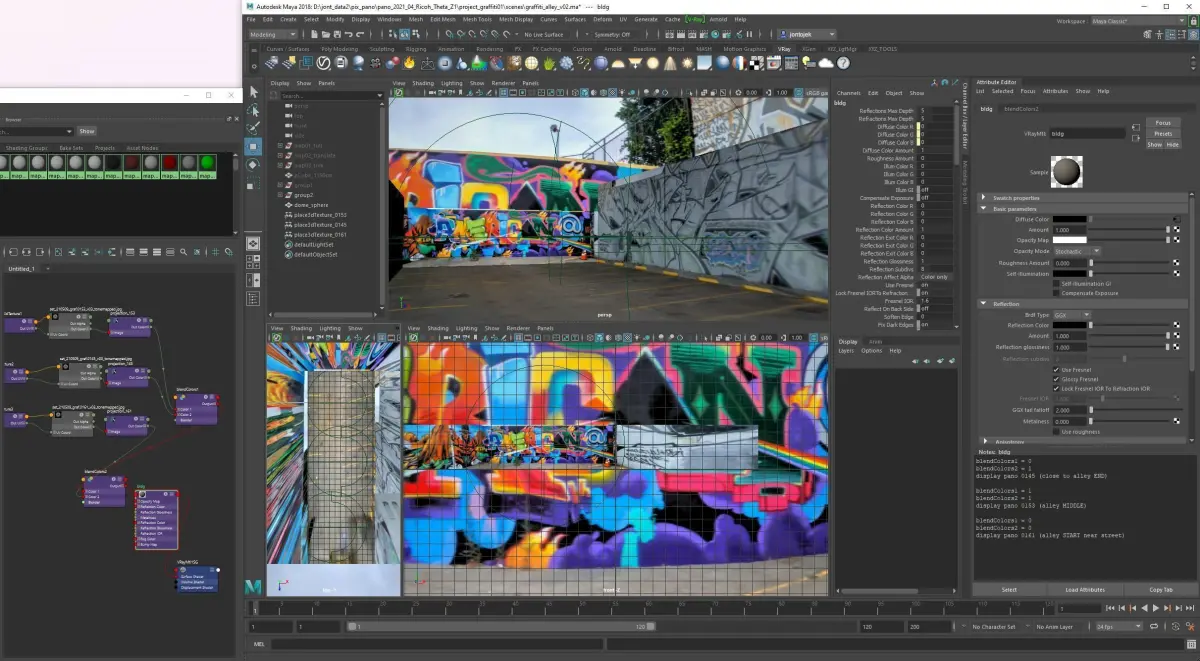This screenshot has width=1200, height=661.
Task: Click the V-Ray logo shelf icon
Action: pos(322,62)
